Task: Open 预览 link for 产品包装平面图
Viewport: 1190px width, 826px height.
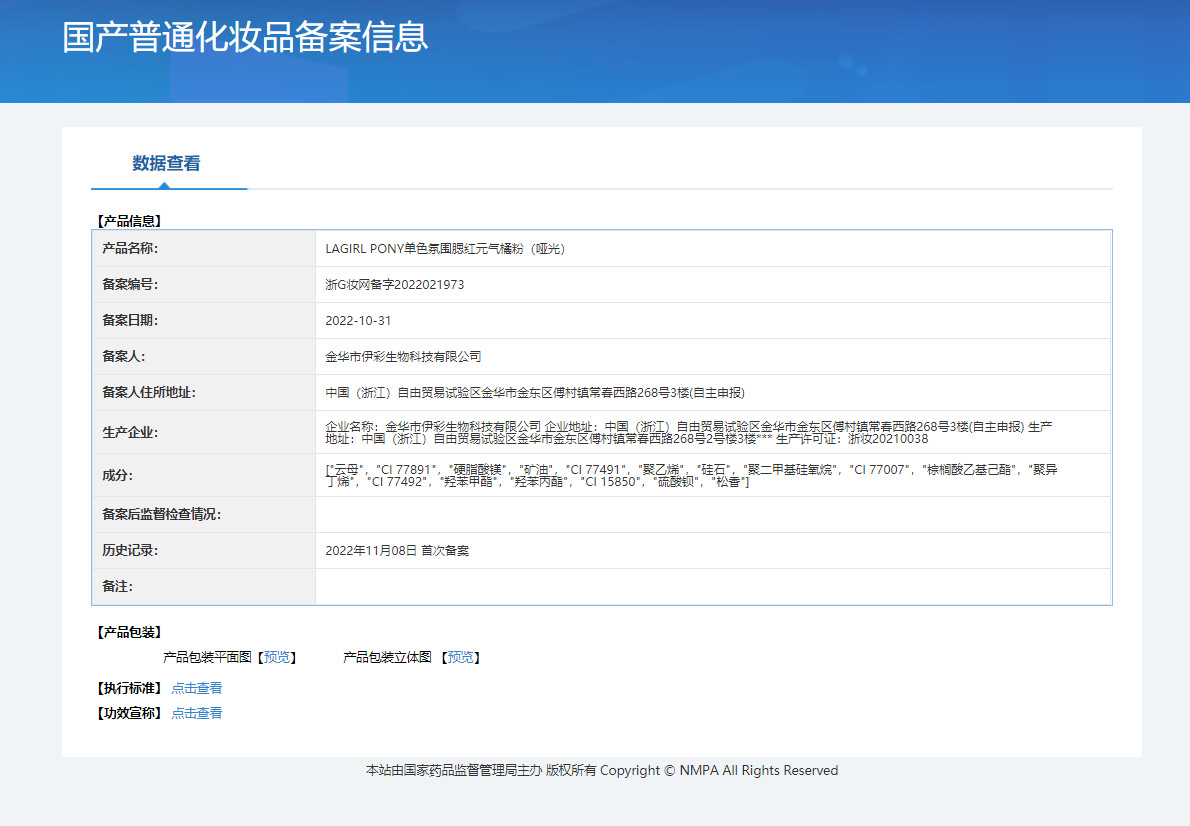Action: pos(277,657)
